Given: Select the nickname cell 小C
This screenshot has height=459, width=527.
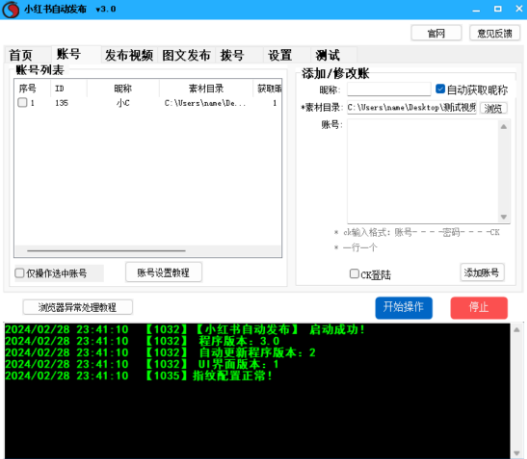Looking at the screenshot, I should pyautogui.click(x=123, y=103).
